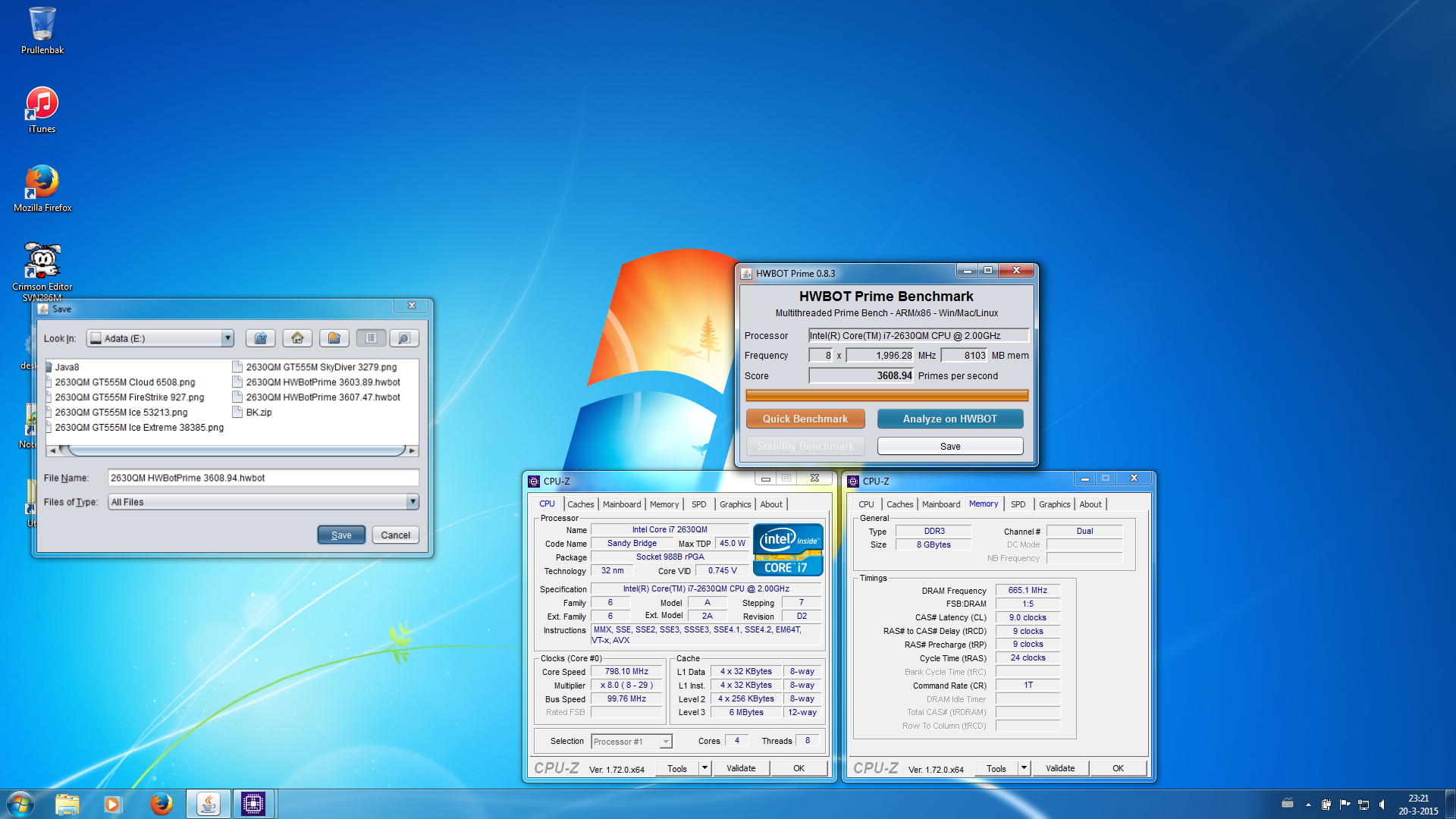Click the Create New Folder icon in Save dialog
Image resolution: width=1456 pixels, height=819 pixels.
(334, 338)
